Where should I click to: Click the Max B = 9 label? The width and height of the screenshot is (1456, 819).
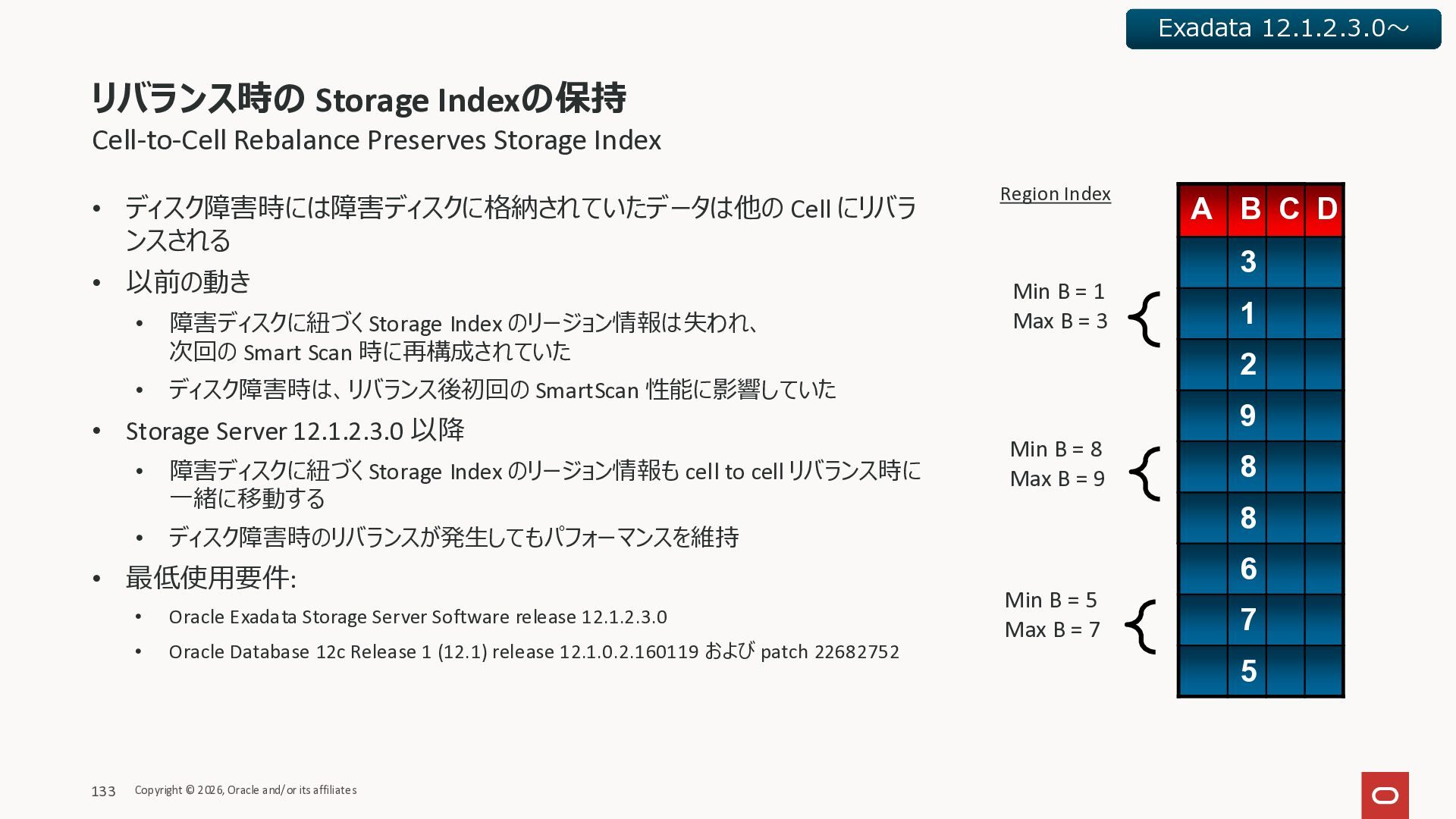pyautogui.click(x=1057, y=479)
